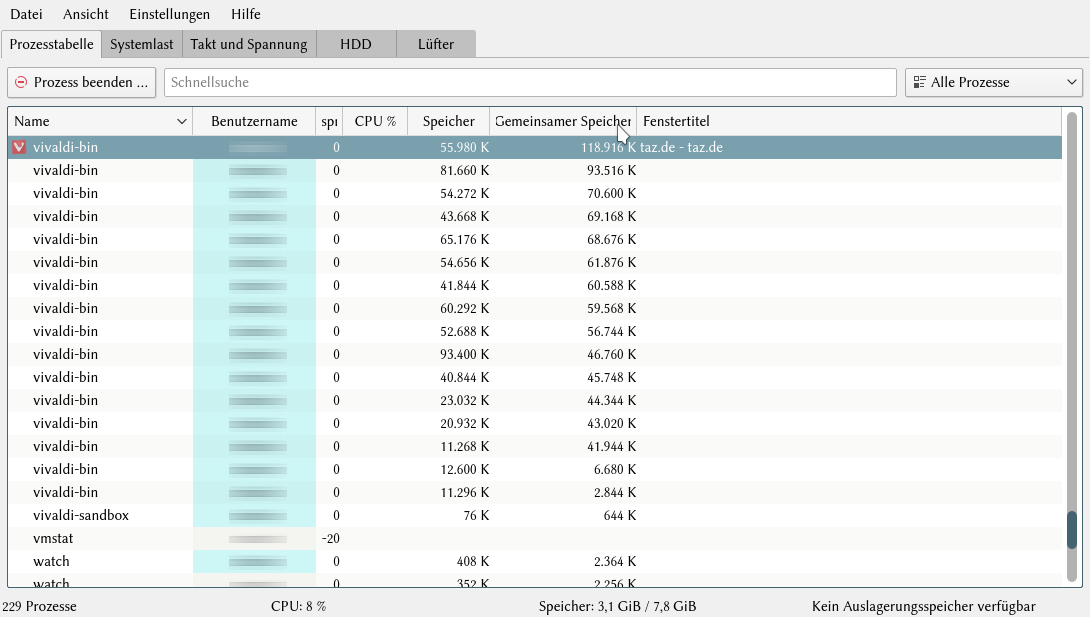1090x617 pixels.
Task: Select vivaldi-bin row with 20.932 K memory
Action: coord(535,422)
